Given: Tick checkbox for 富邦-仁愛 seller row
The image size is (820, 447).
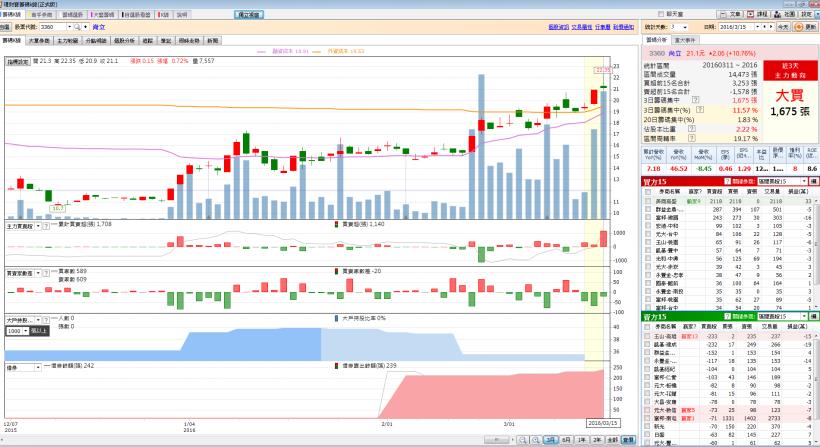Looking at the screenshot, I should (x=648, y=377).
